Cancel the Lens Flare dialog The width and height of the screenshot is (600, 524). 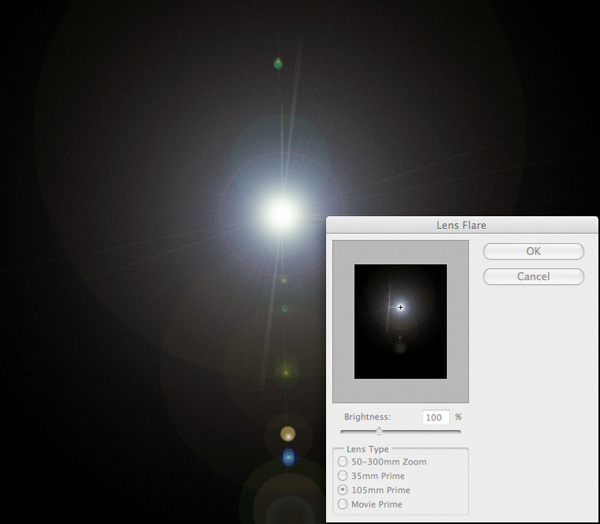pos(533,276)
